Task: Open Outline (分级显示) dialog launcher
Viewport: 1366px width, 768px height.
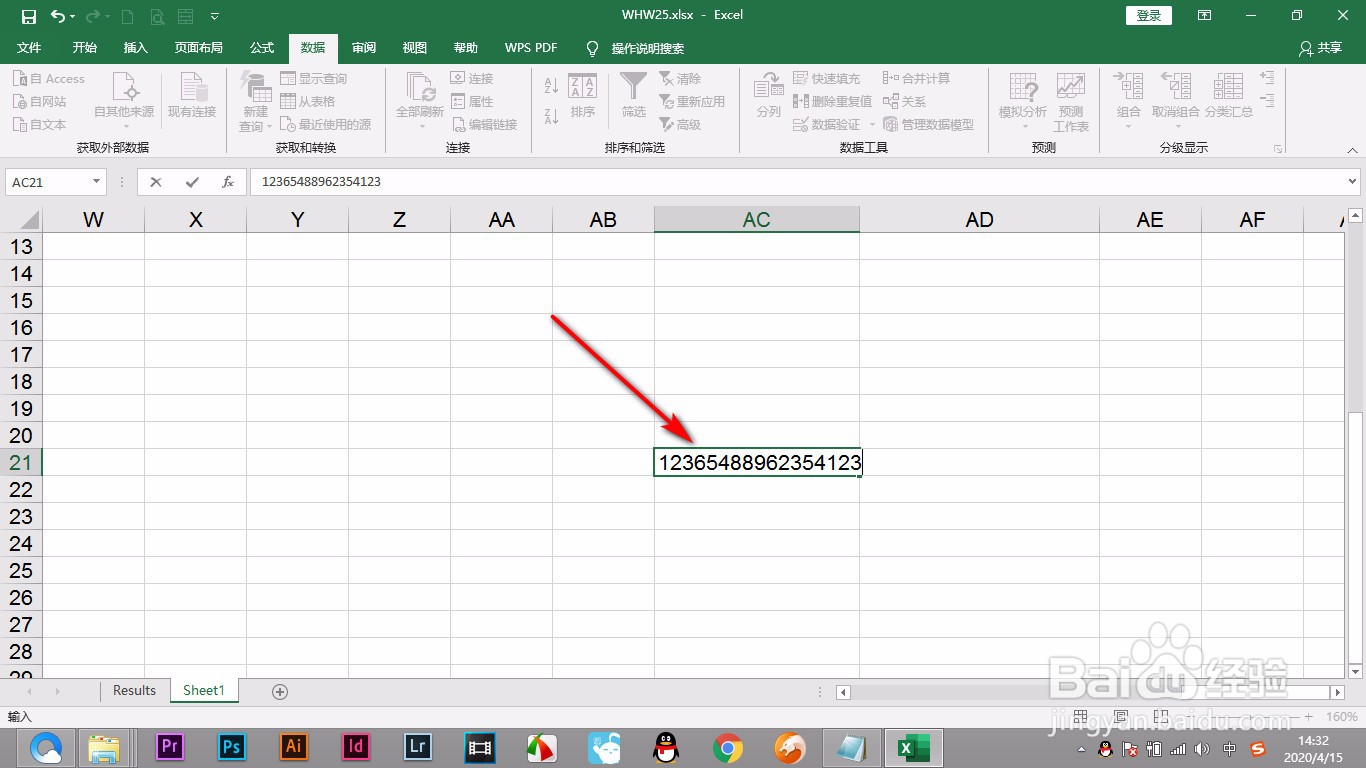Action: click(x=1277, y=149)
